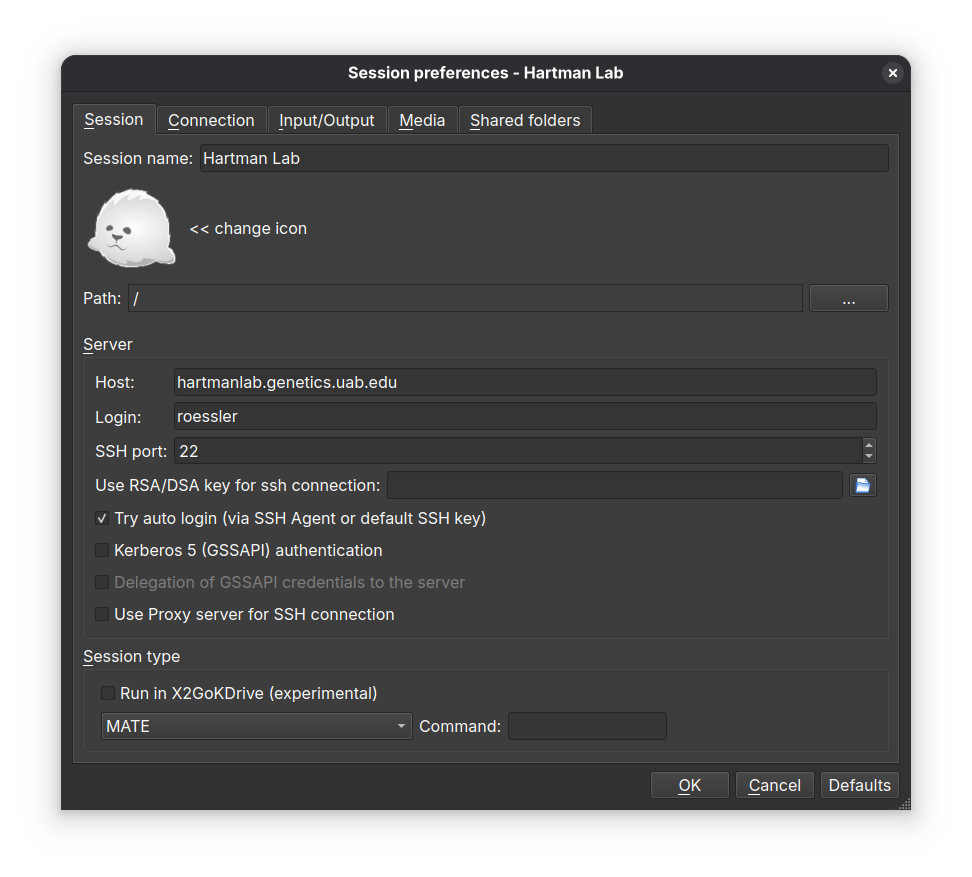
Task: Open the RSA/DSA key file browser
Action: [x=862, y=485]
